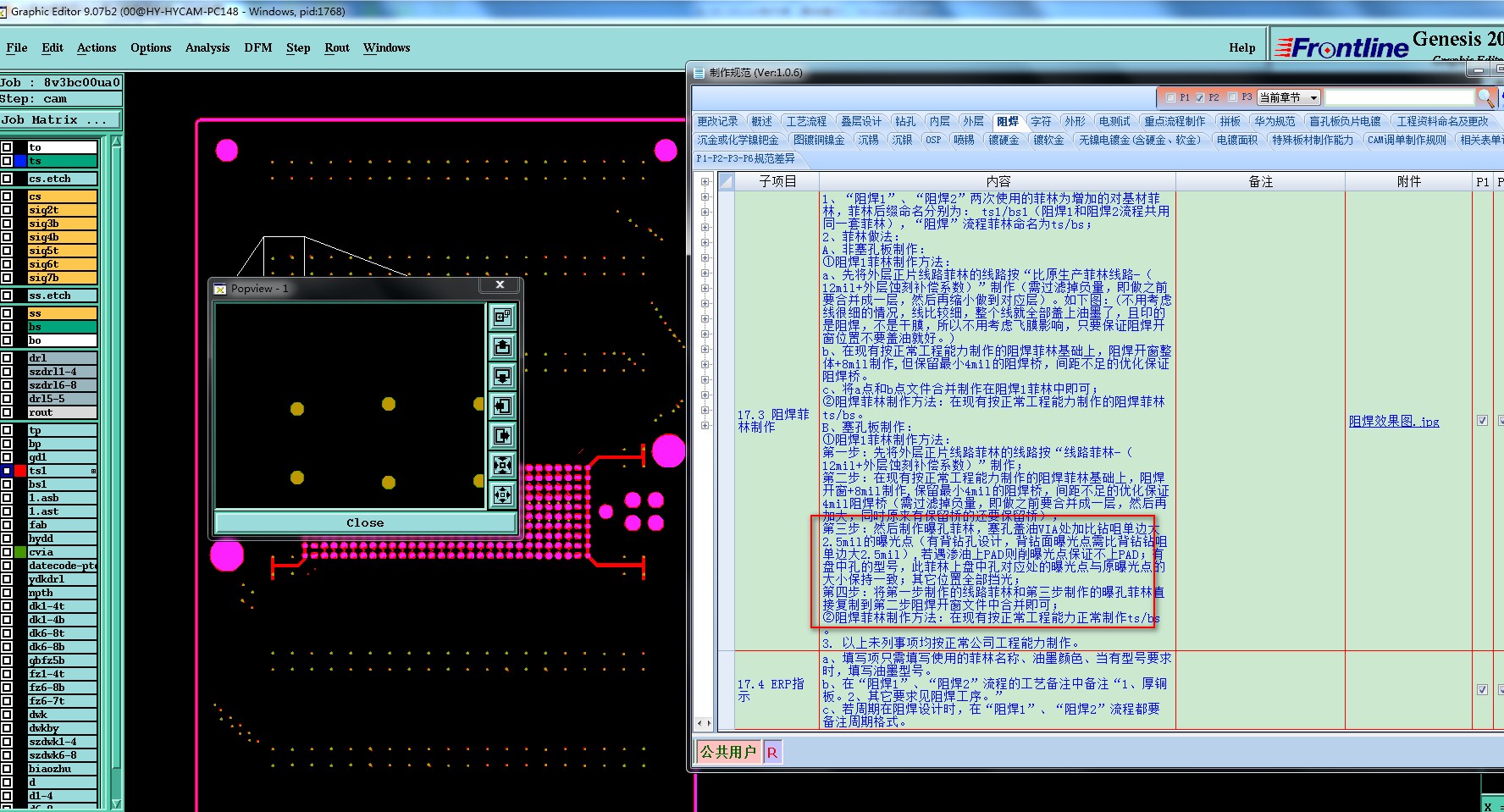Viewport: 1504px width, 812px height.
Task: Click the 制作规范 window title icon
Action: pos(699,73)
